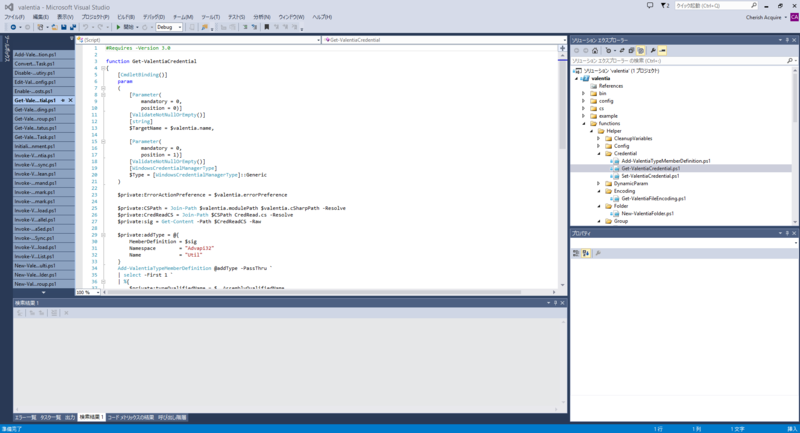Screen dimensions: 800x433
Task: Open Properties wrench icon in Solution Explorer
Action: 653,50
